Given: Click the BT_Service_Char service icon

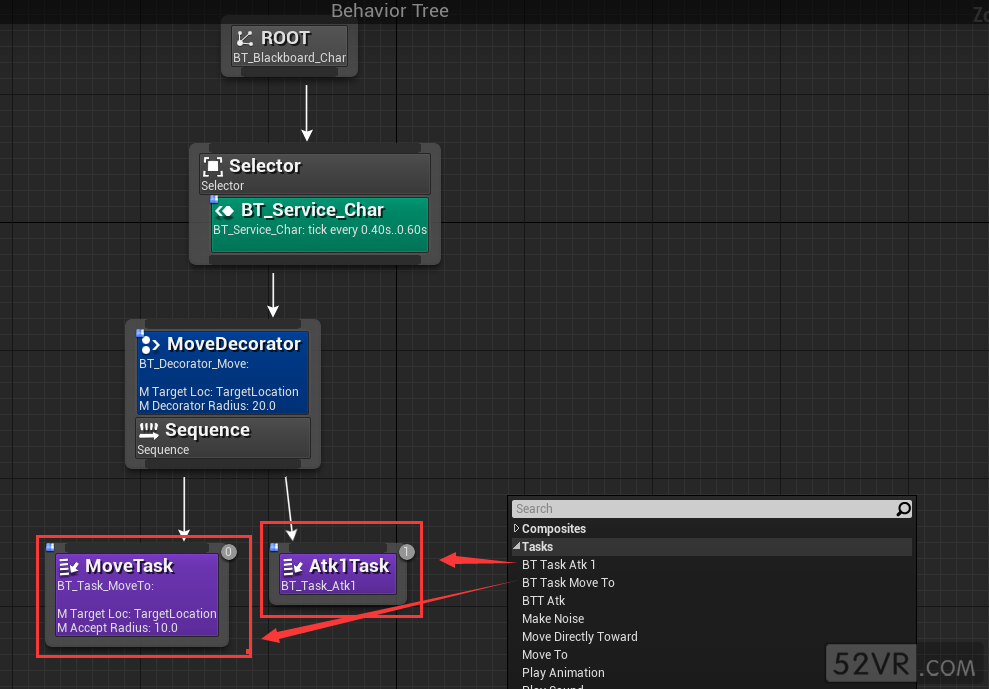Looking at the screenshot, I should coord(225,211).
